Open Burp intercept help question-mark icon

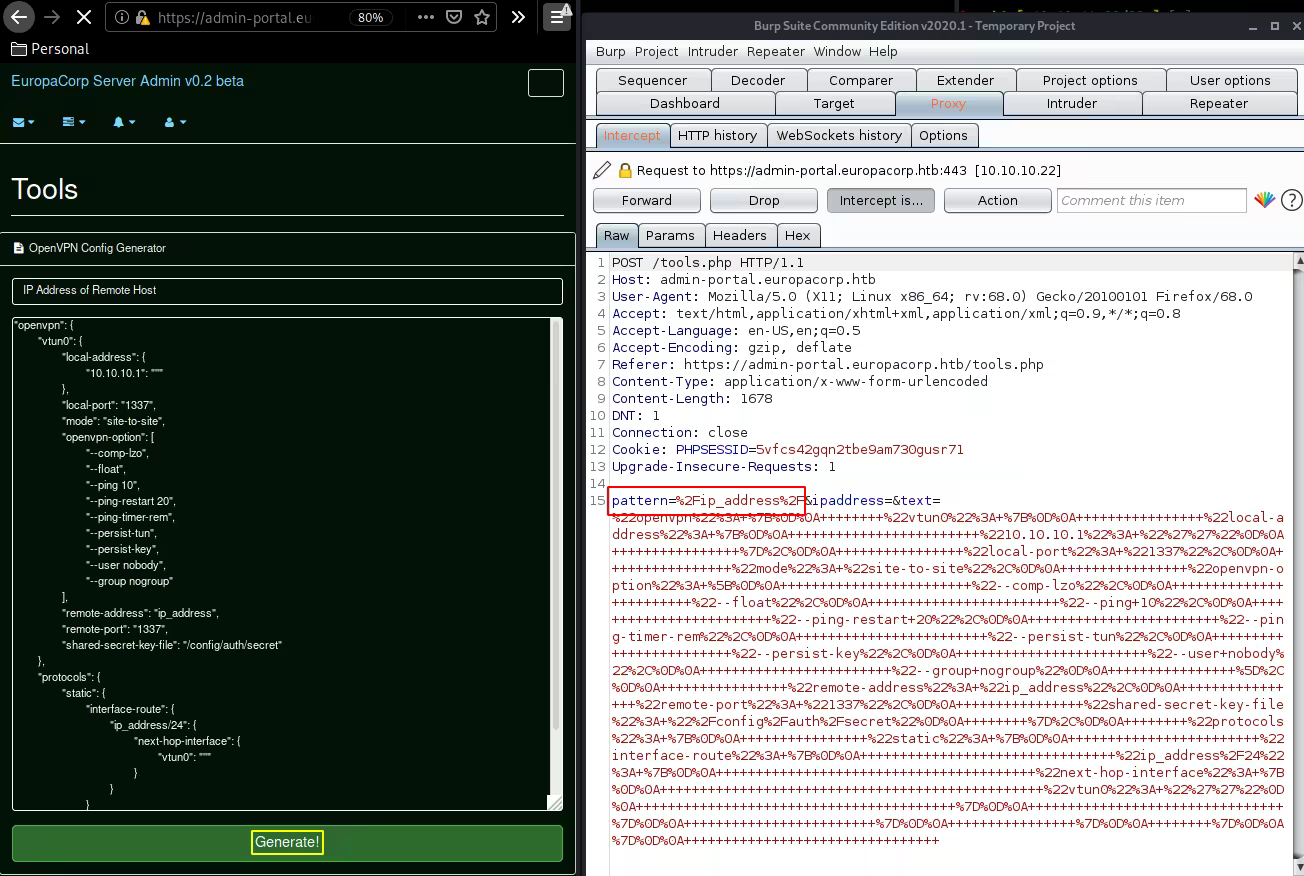[1291, 200]
